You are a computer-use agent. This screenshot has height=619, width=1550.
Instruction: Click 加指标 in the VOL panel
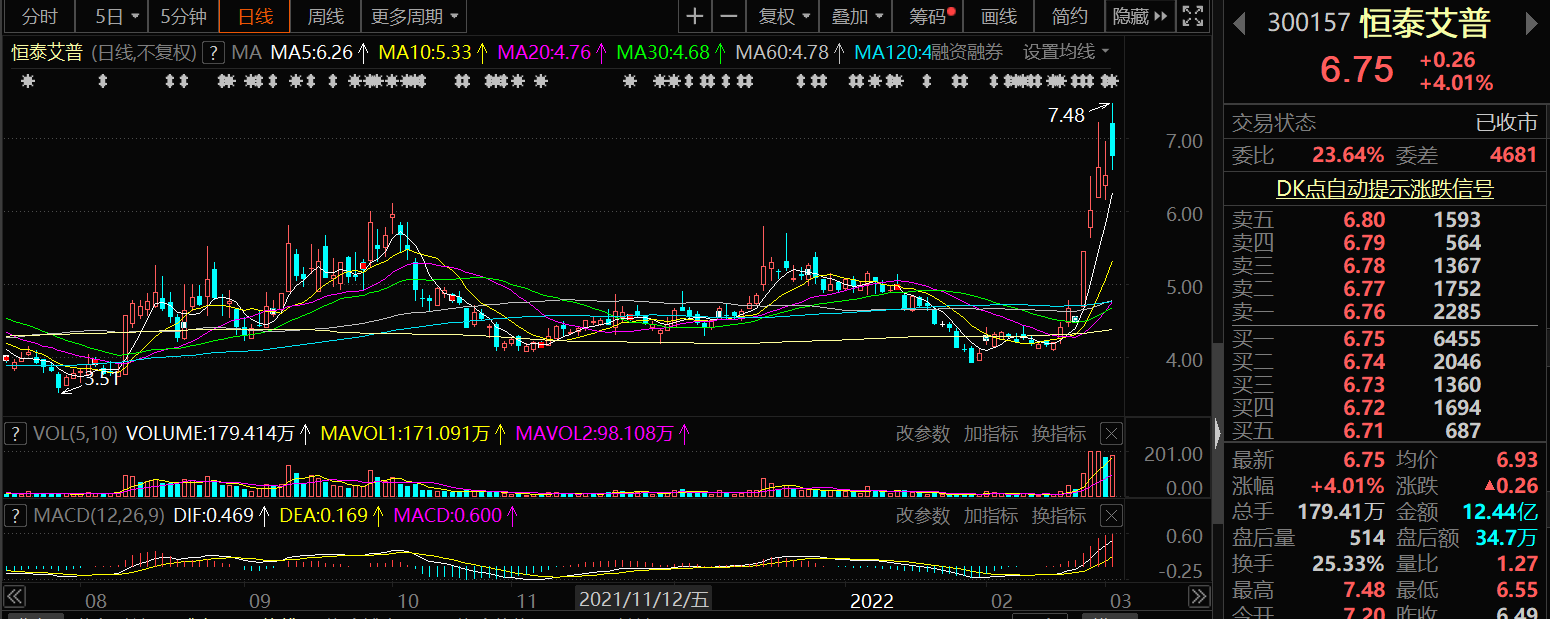click(x=990, y=434)
